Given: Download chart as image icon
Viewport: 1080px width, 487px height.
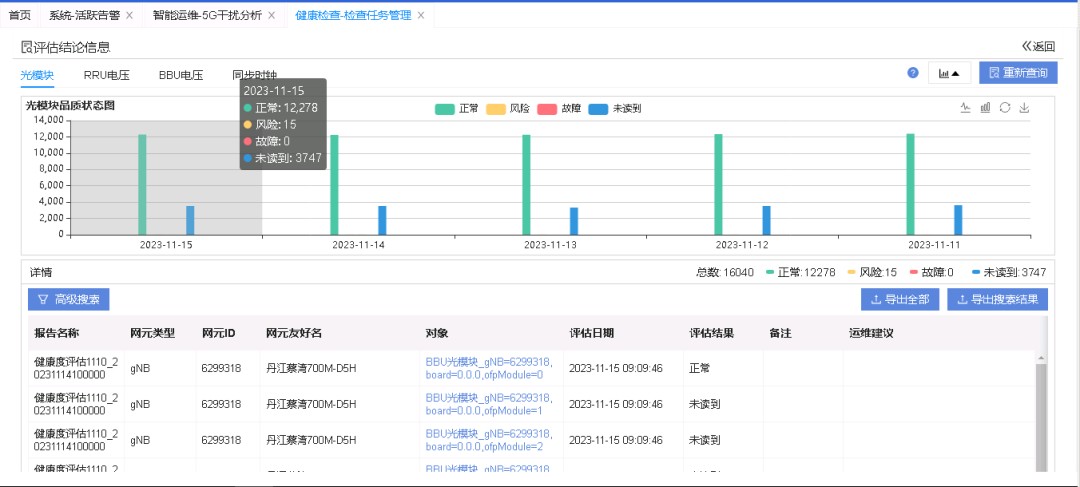Looking at the screenshot, I should click(x=1024, y=108).
